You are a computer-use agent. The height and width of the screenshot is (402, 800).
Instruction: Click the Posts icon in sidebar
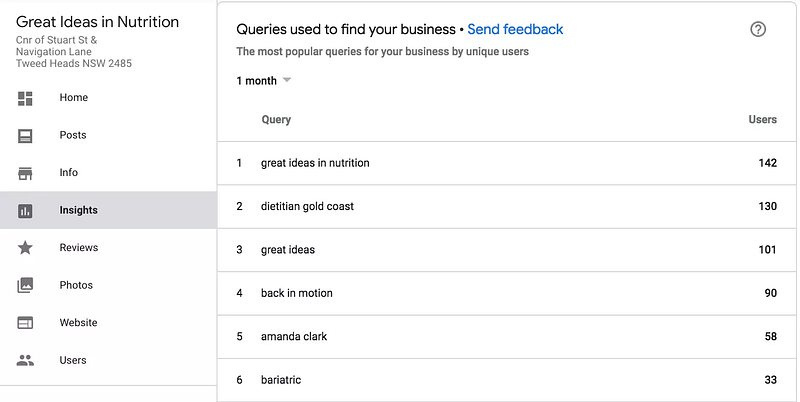click(x=25, y=135)
